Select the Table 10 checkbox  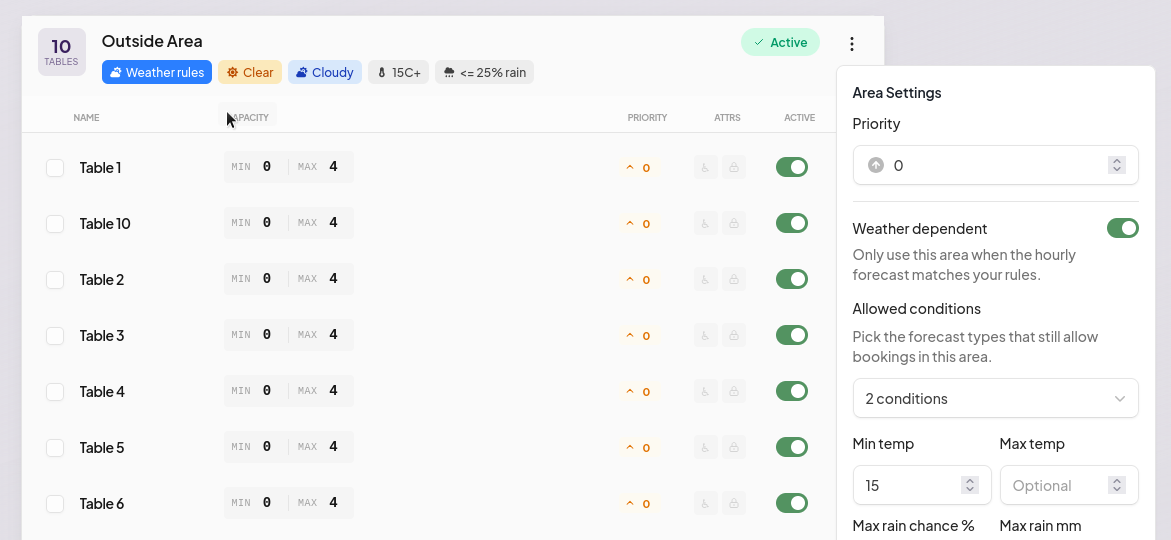(55, 223)
